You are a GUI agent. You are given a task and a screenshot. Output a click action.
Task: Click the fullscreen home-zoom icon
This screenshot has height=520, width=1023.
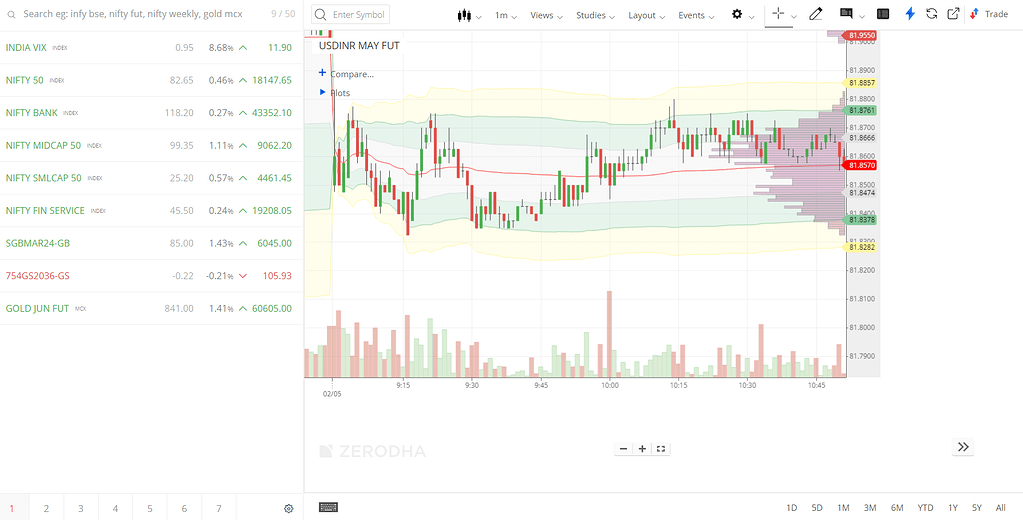661,449
